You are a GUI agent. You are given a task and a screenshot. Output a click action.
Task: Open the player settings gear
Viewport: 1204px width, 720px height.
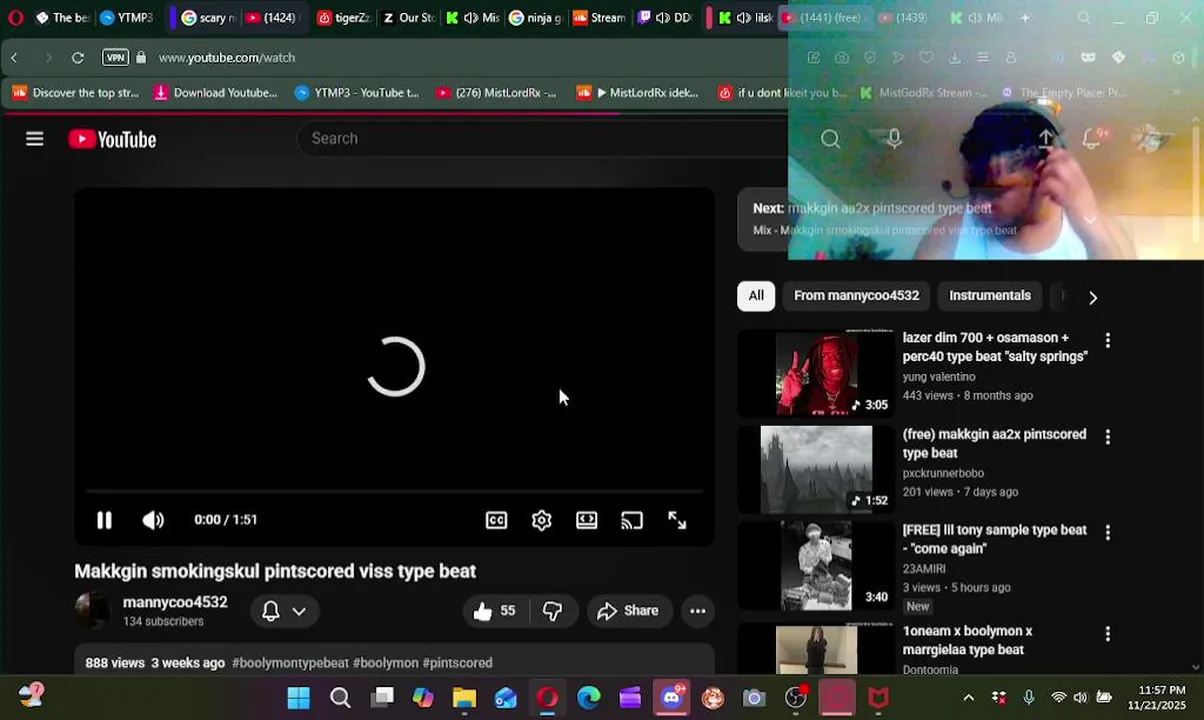coord(541,520)
